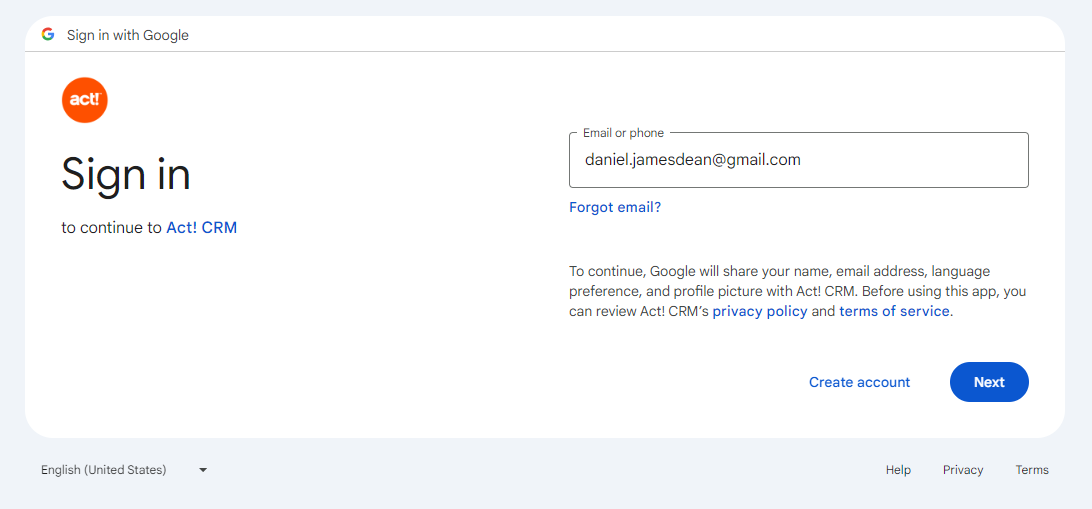Click the Sign in with Google header text
The height and width of the screenshot is (509, 1092).
coord(127,35)
